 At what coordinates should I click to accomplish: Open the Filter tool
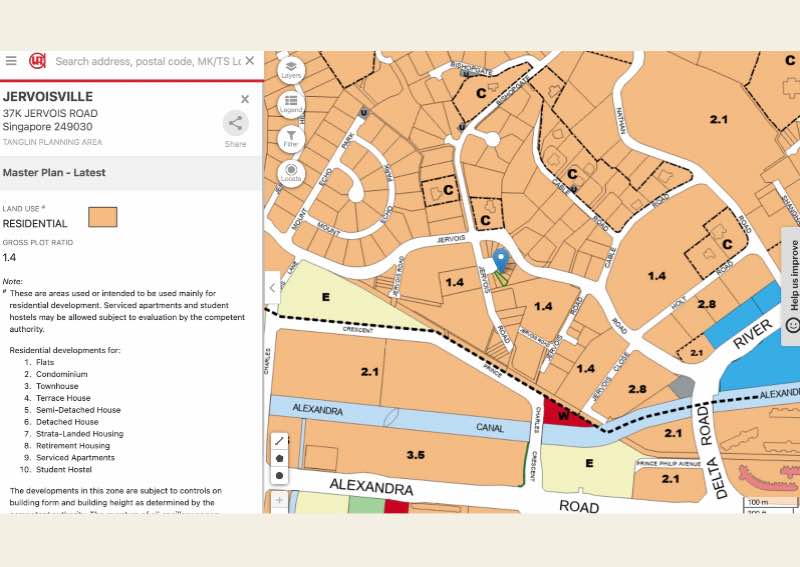[x=291, y=137]
